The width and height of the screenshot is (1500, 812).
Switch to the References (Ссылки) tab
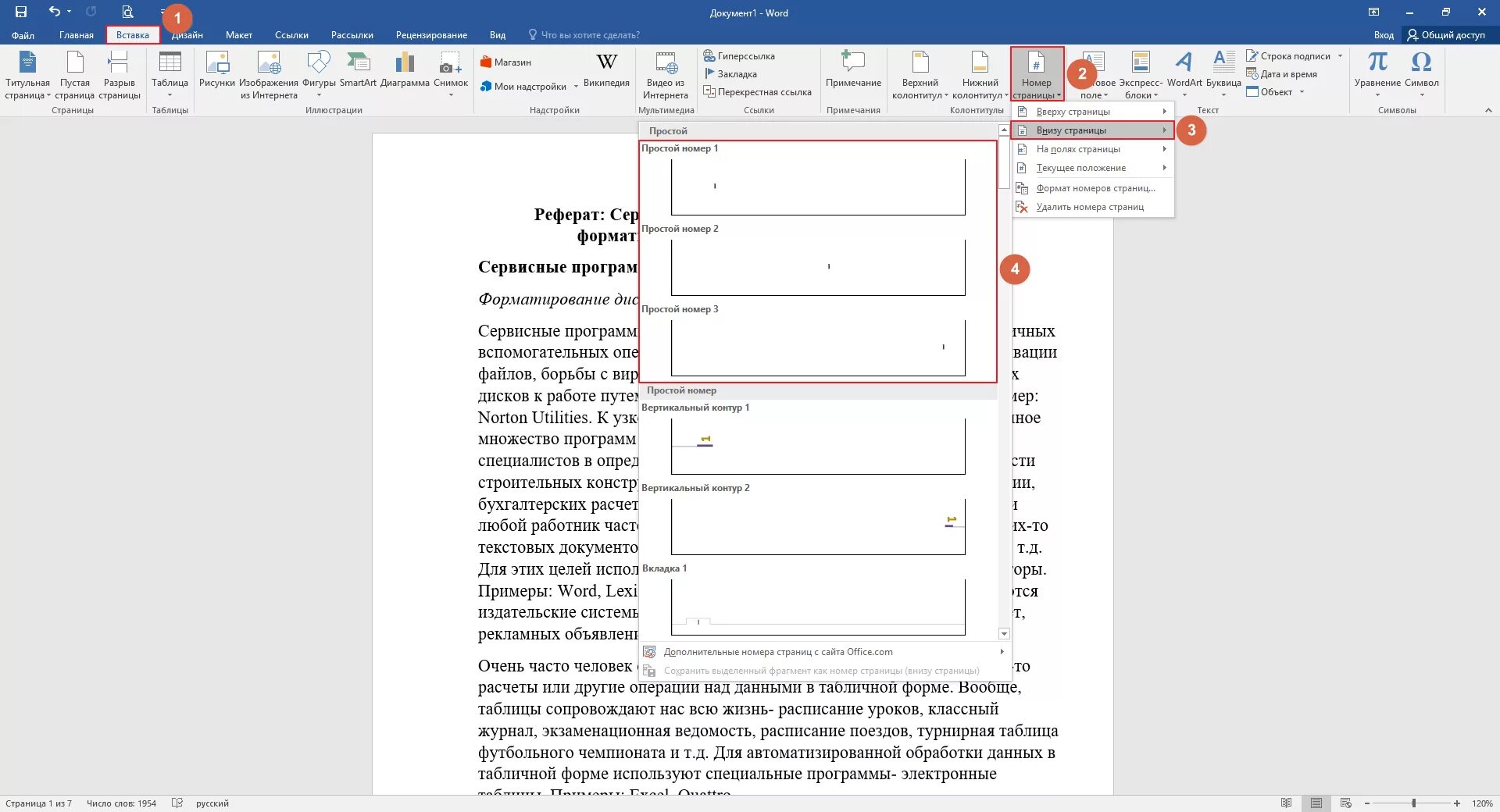pos(291,35)
